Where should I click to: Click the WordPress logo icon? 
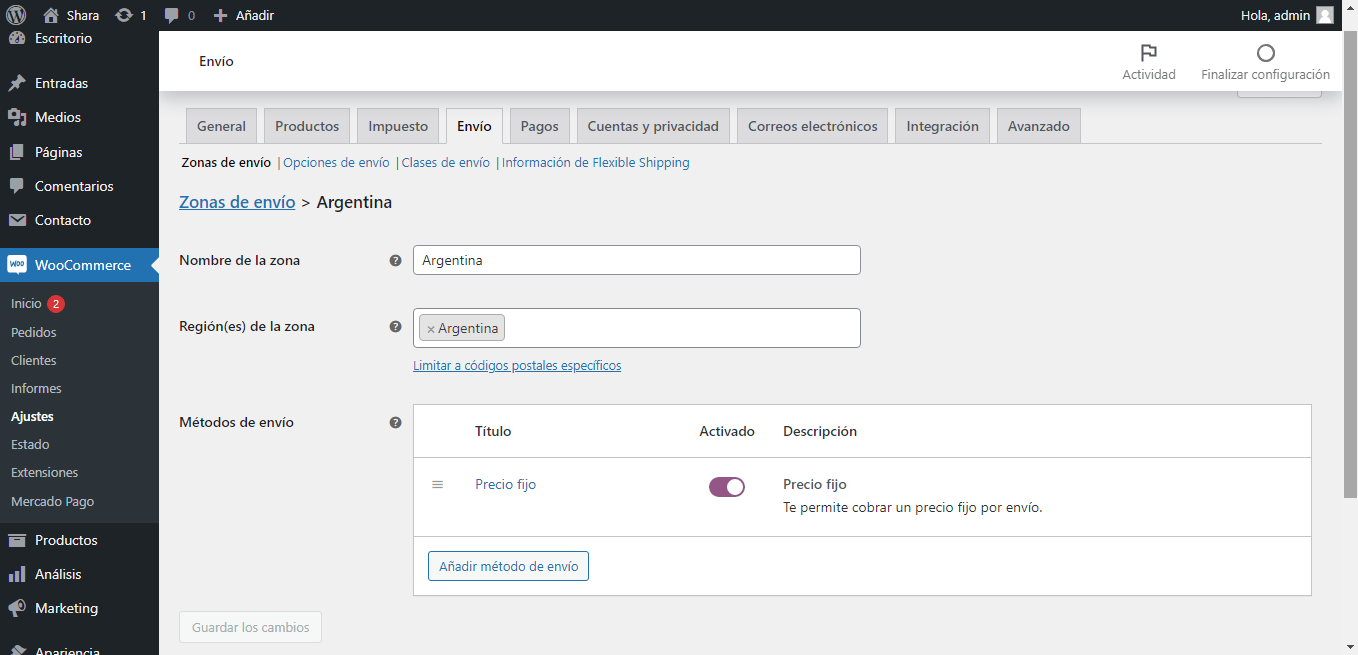click(x=16, y=15)
